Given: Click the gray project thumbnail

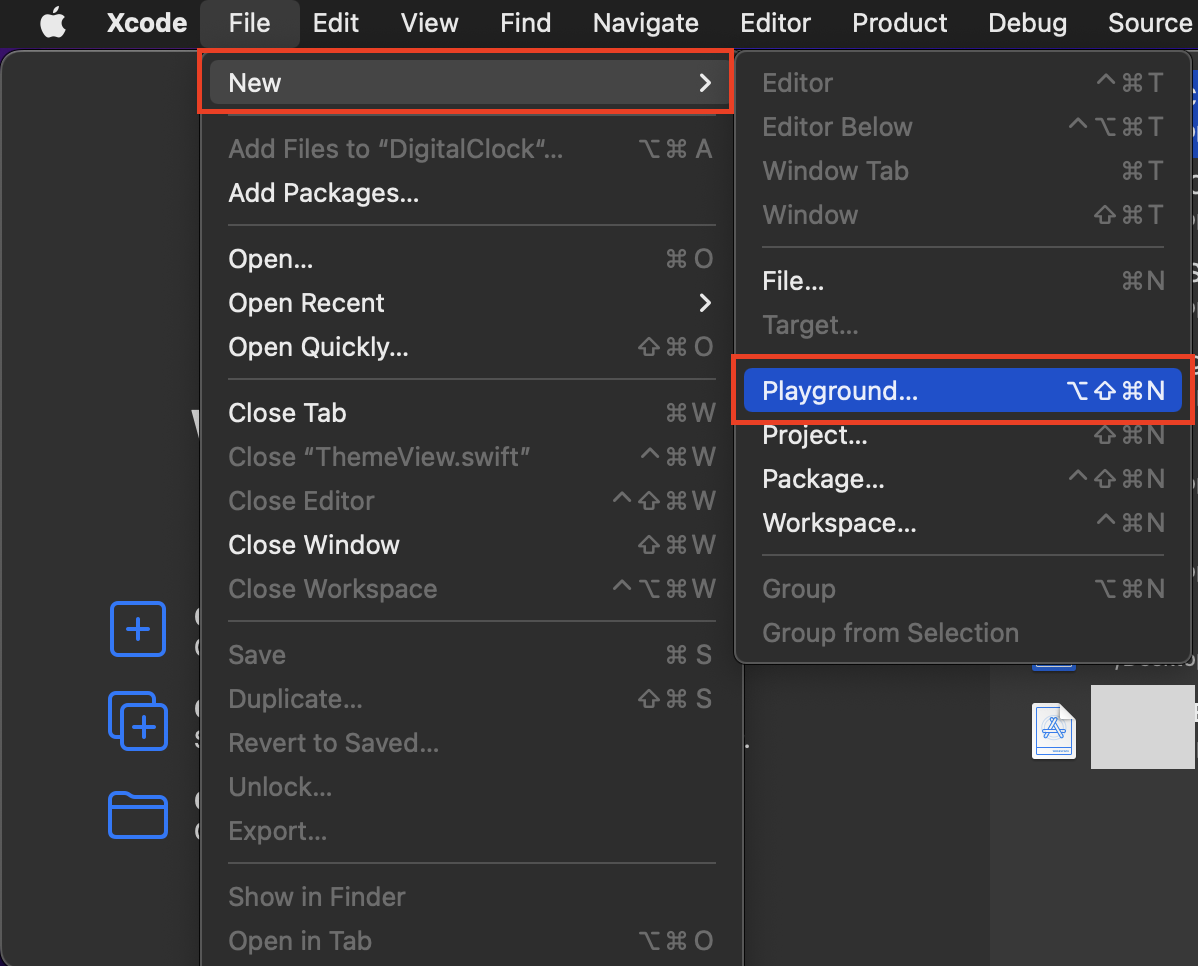Looking at the screenshot, I should point(1142,727).
